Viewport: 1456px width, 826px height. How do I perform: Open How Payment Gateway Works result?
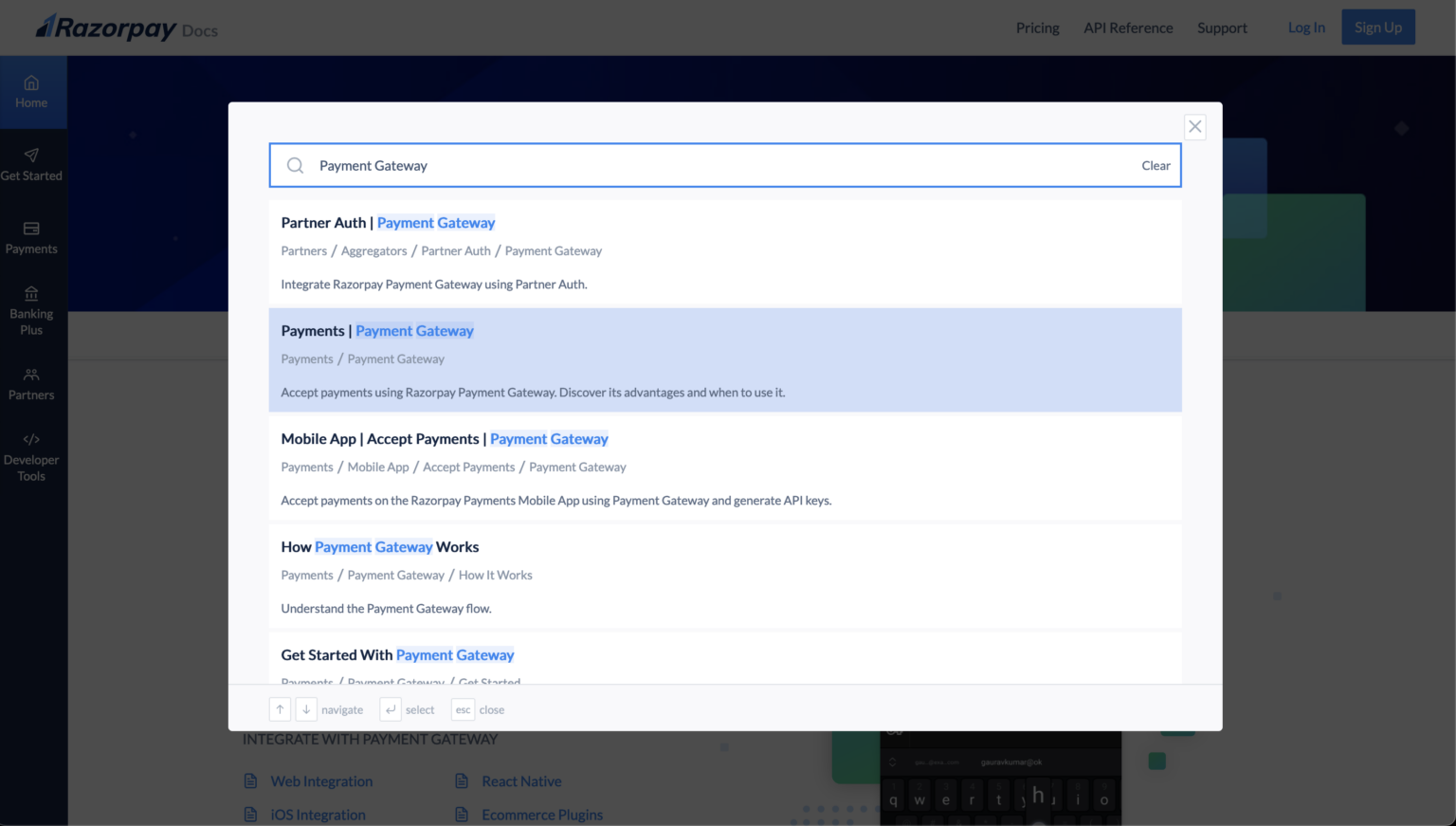[725, 576]
